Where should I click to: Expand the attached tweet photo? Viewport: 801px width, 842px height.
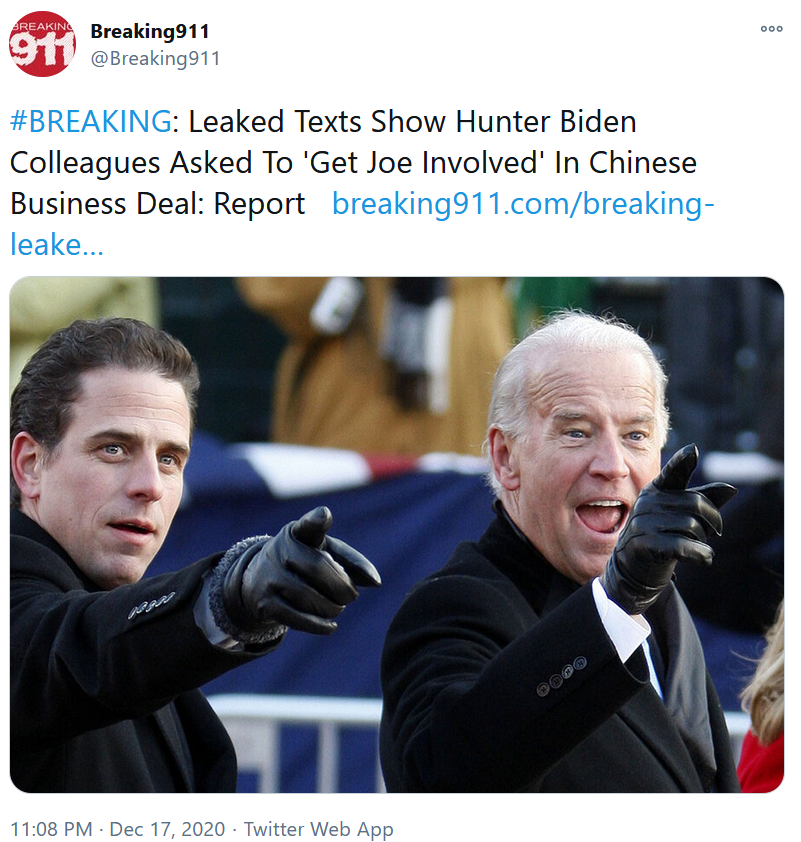(397, 534)
